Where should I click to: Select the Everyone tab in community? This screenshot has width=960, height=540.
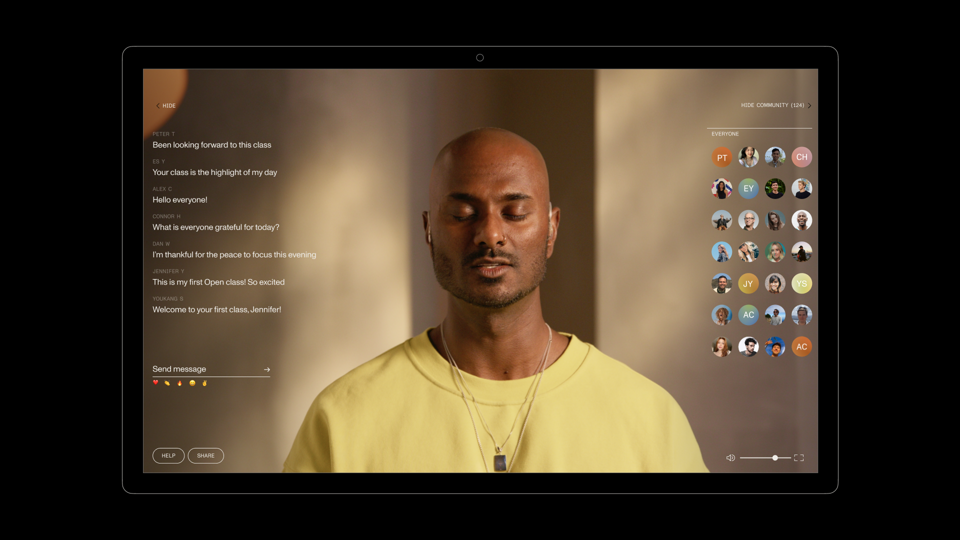coord(725,134)
